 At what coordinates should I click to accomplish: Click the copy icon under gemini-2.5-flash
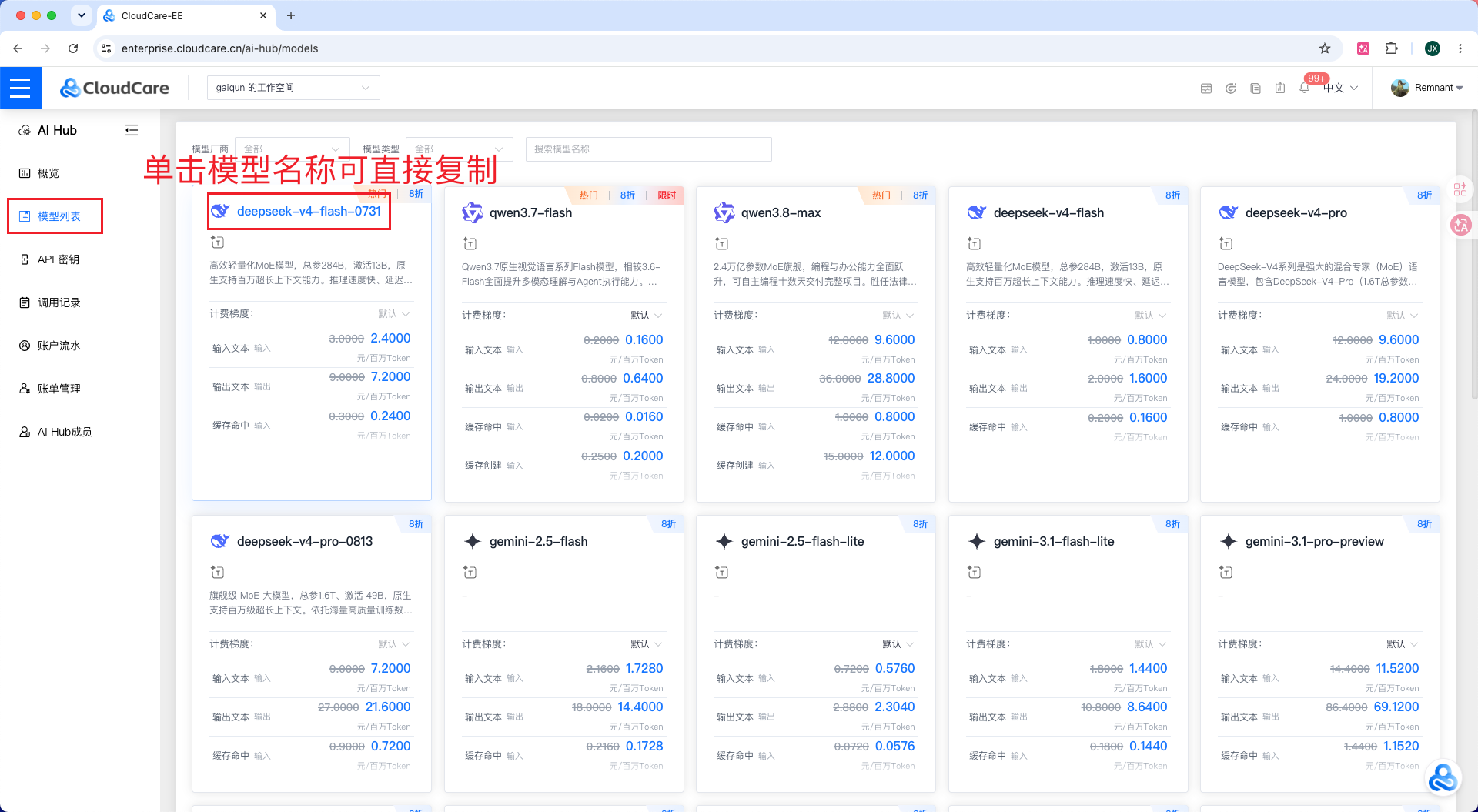(470, 573)
